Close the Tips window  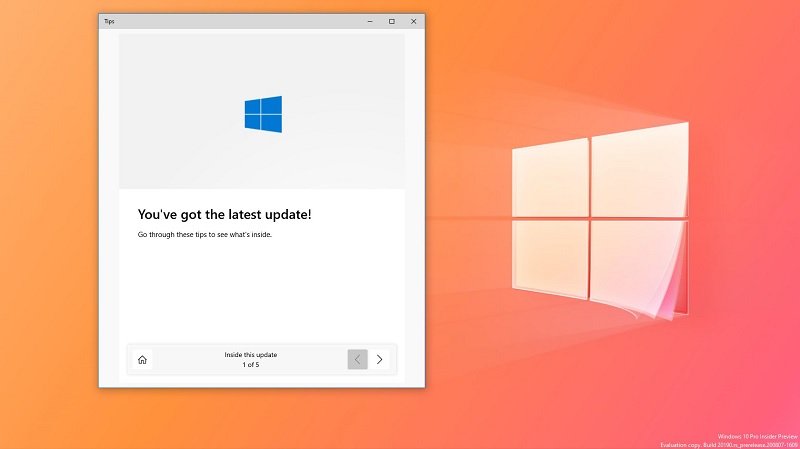(414, 21)
